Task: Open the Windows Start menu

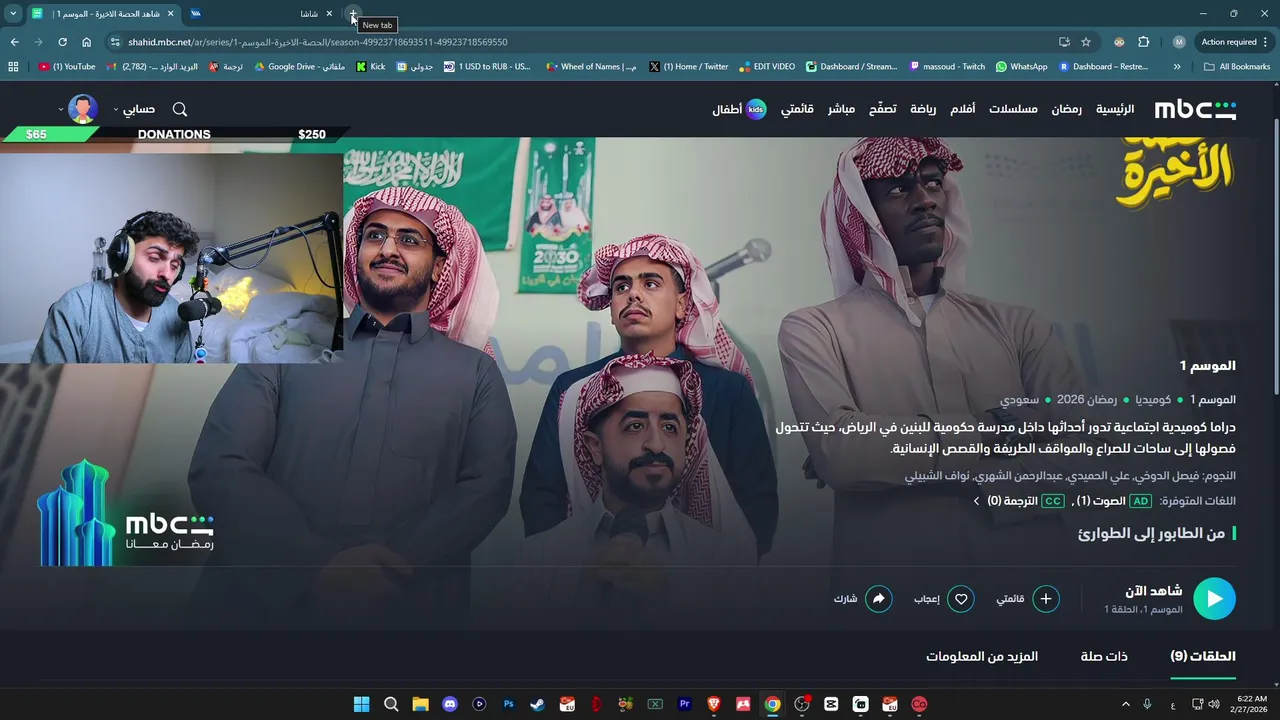Action: point(361,704)
